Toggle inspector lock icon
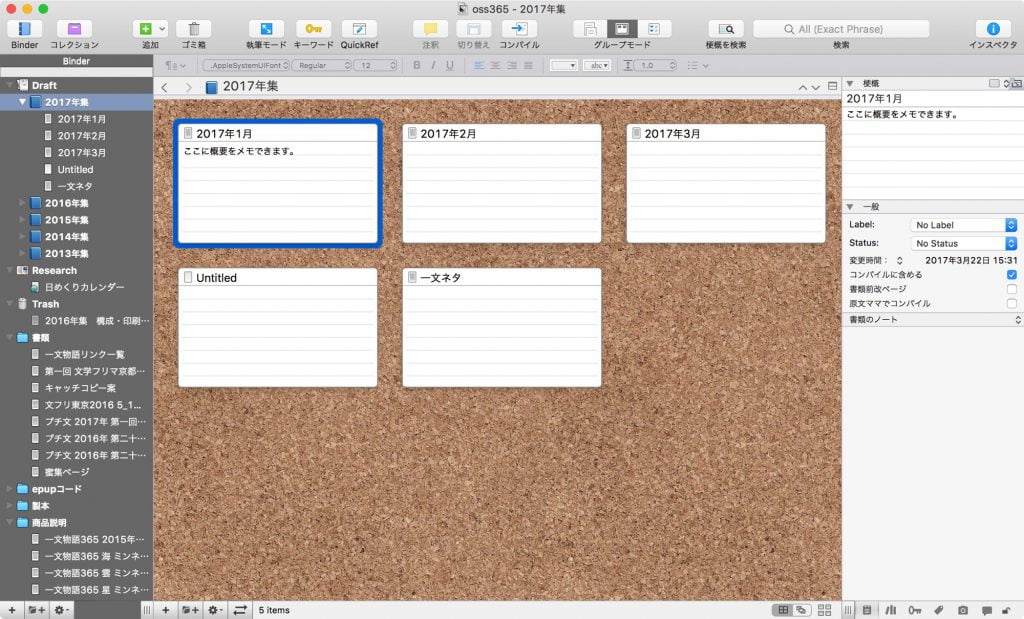 click(1006, 610)
